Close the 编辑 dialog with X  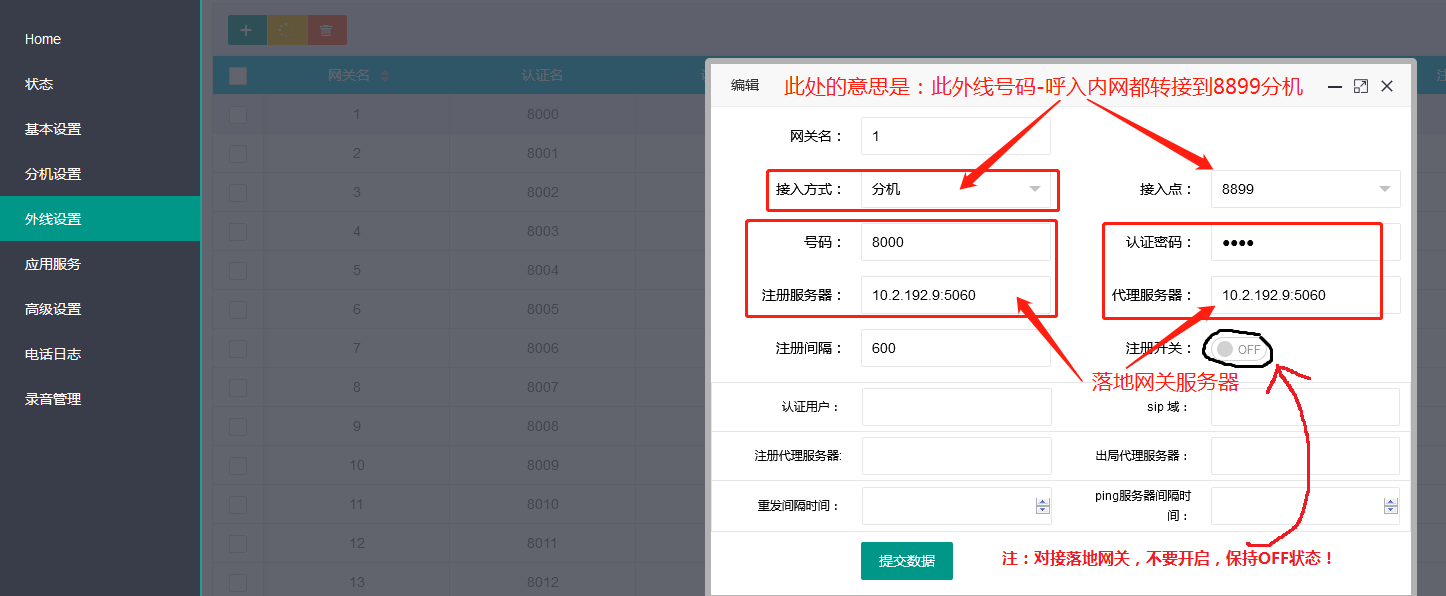[1387, 87]
